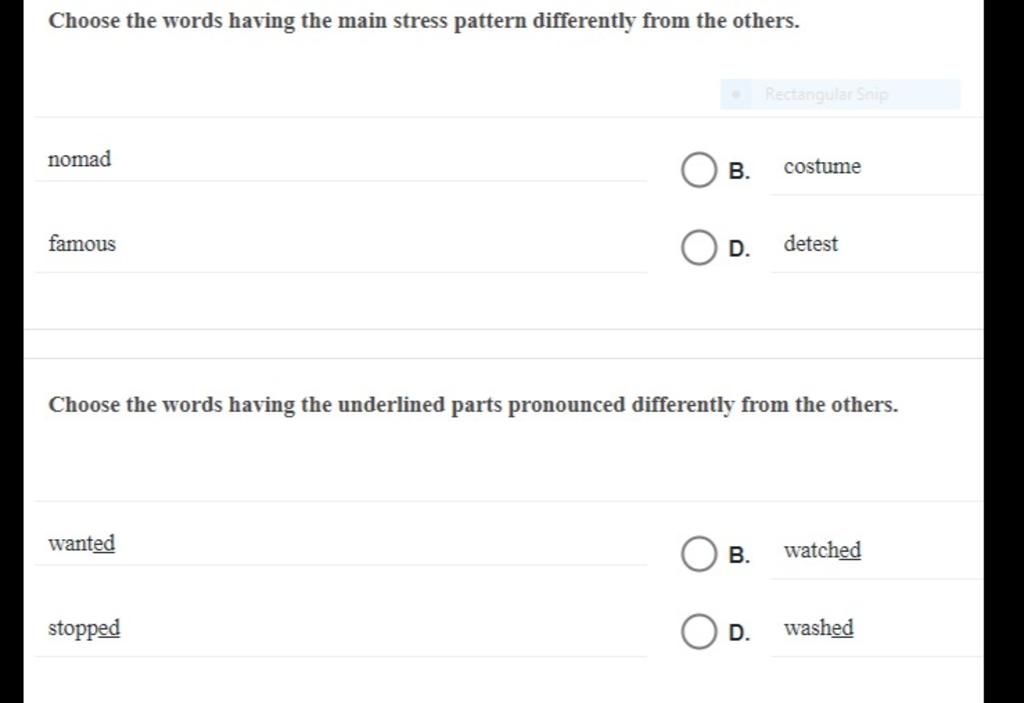Select radio button for option B costume

(699, 170)
